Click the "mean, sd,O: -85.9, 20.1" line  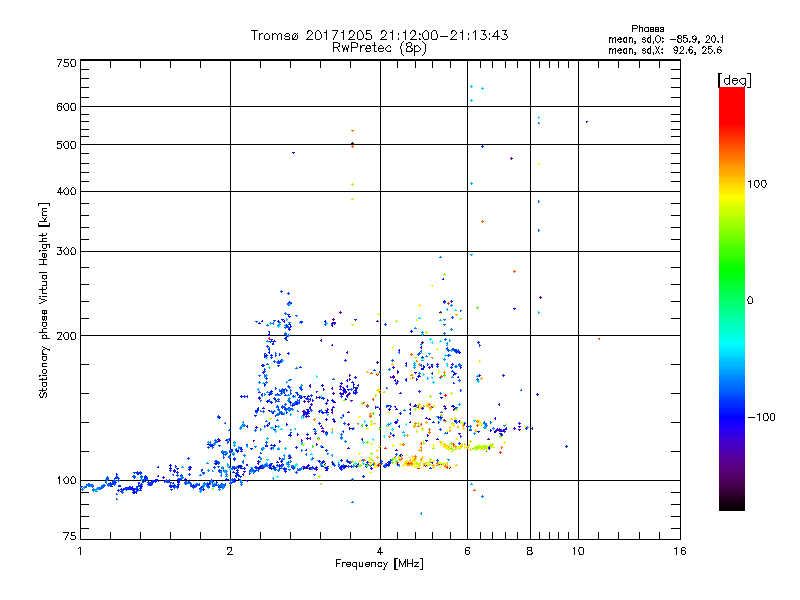[x=666, y=39]
